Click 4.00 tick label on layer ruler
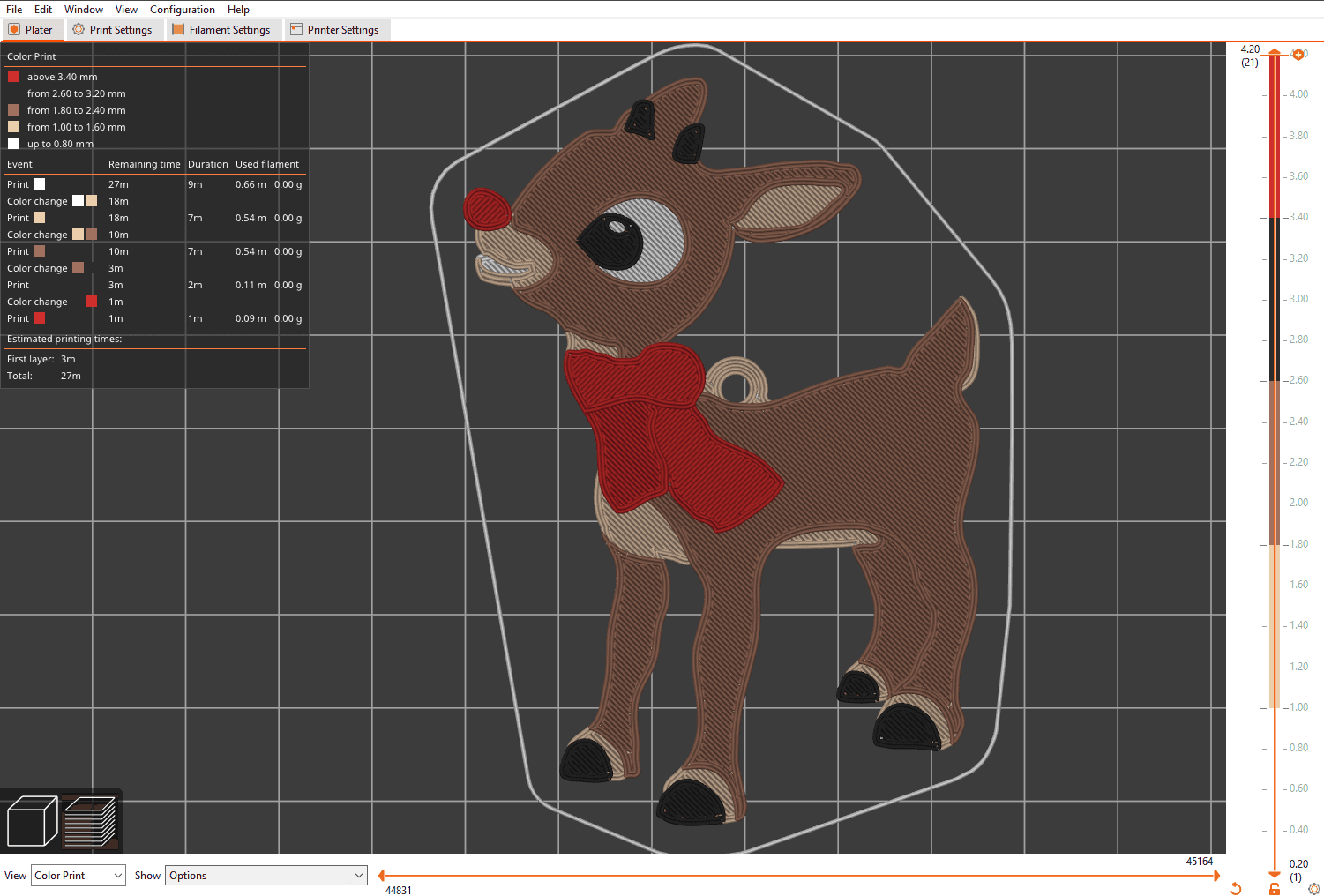 1298,94
